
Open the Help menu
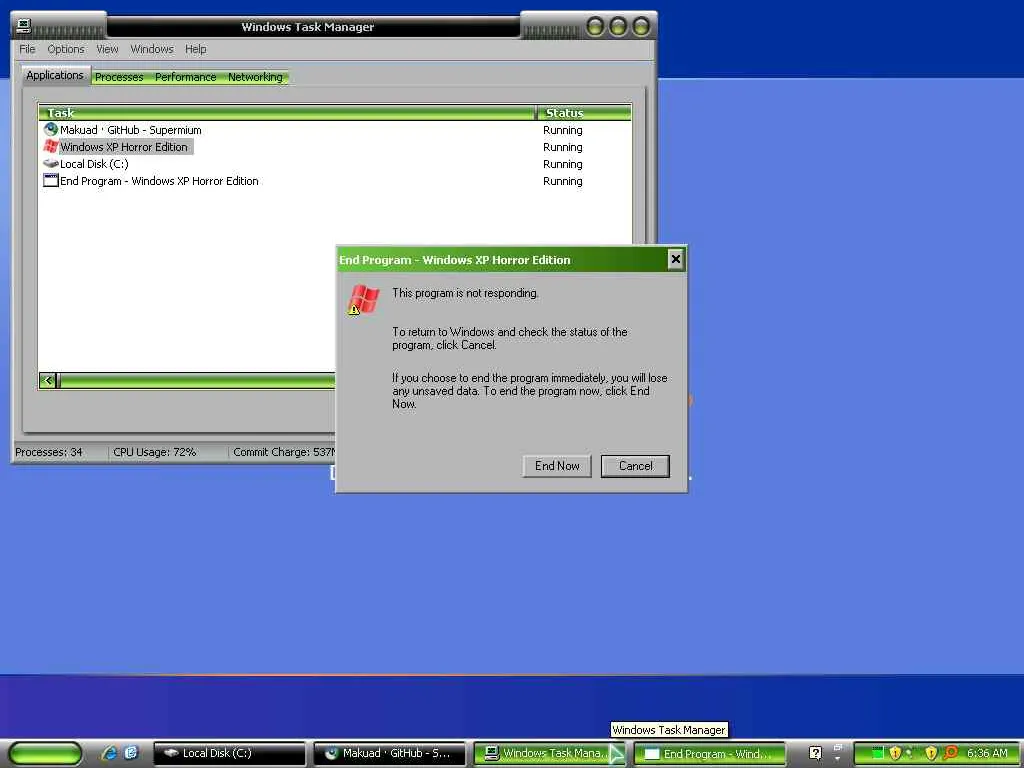coord(195,49)
